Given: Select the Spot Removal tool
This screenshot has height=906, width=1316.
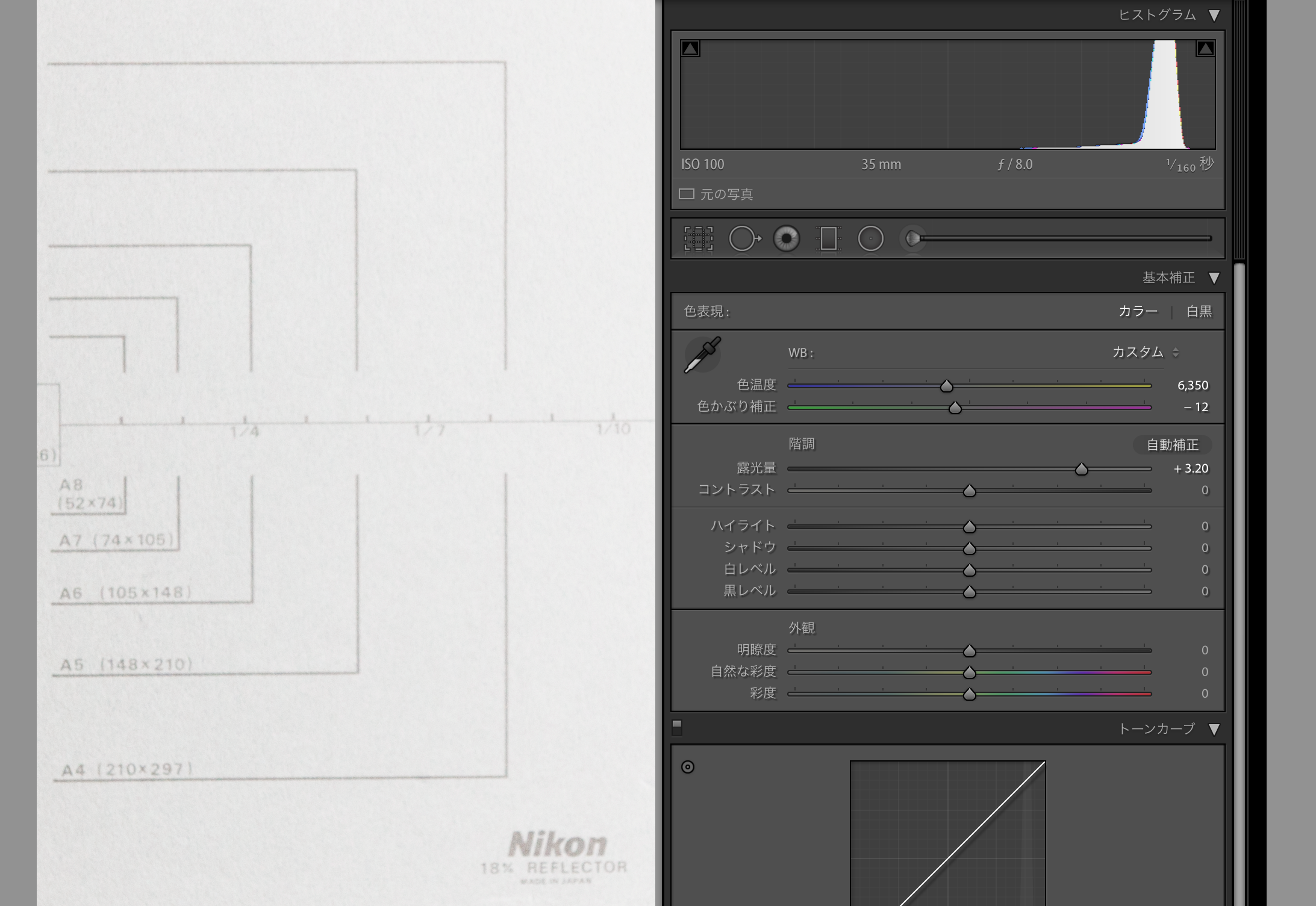Looking at the screenshot, I should click(x=744, y=239).
